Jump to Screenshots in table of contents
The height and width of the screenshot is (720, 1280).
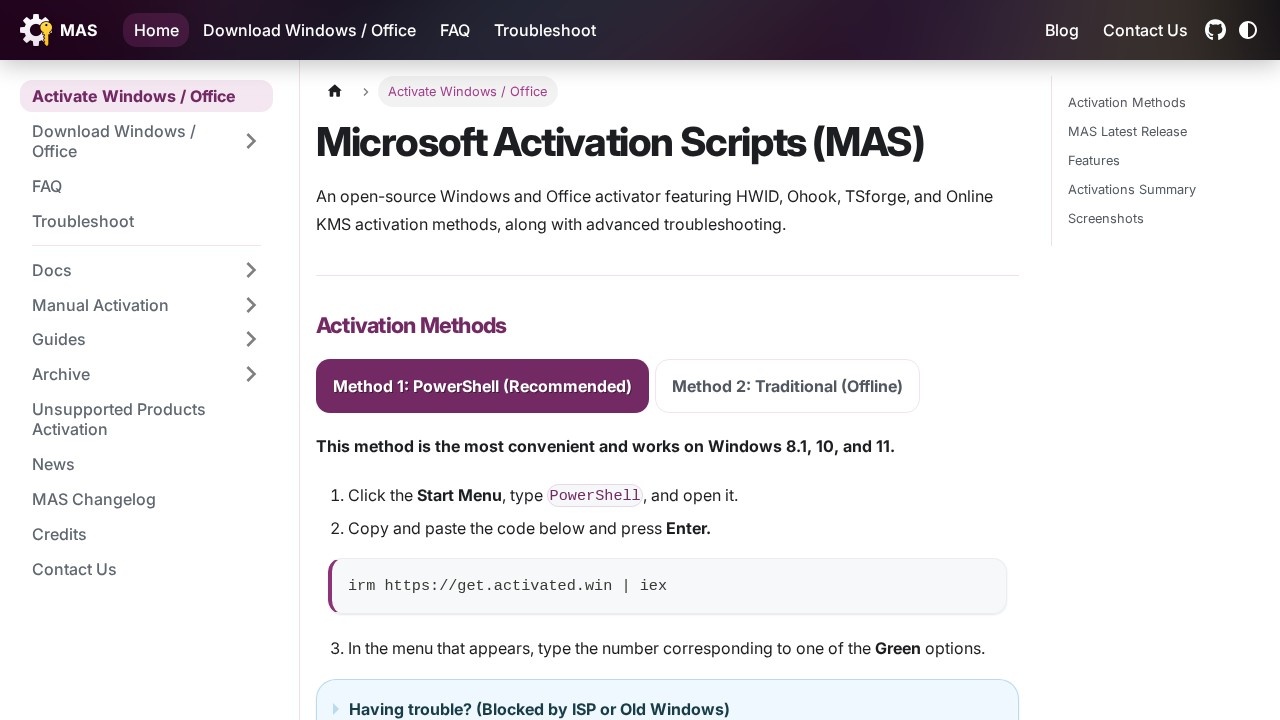[1106, 218]
